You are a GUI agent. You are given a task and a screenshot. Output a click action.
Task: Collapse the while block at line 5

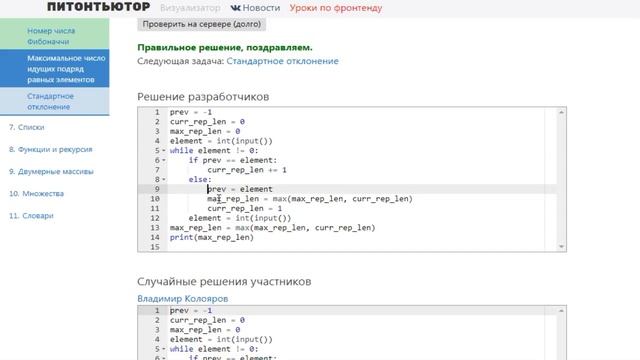tap(164, 151)
